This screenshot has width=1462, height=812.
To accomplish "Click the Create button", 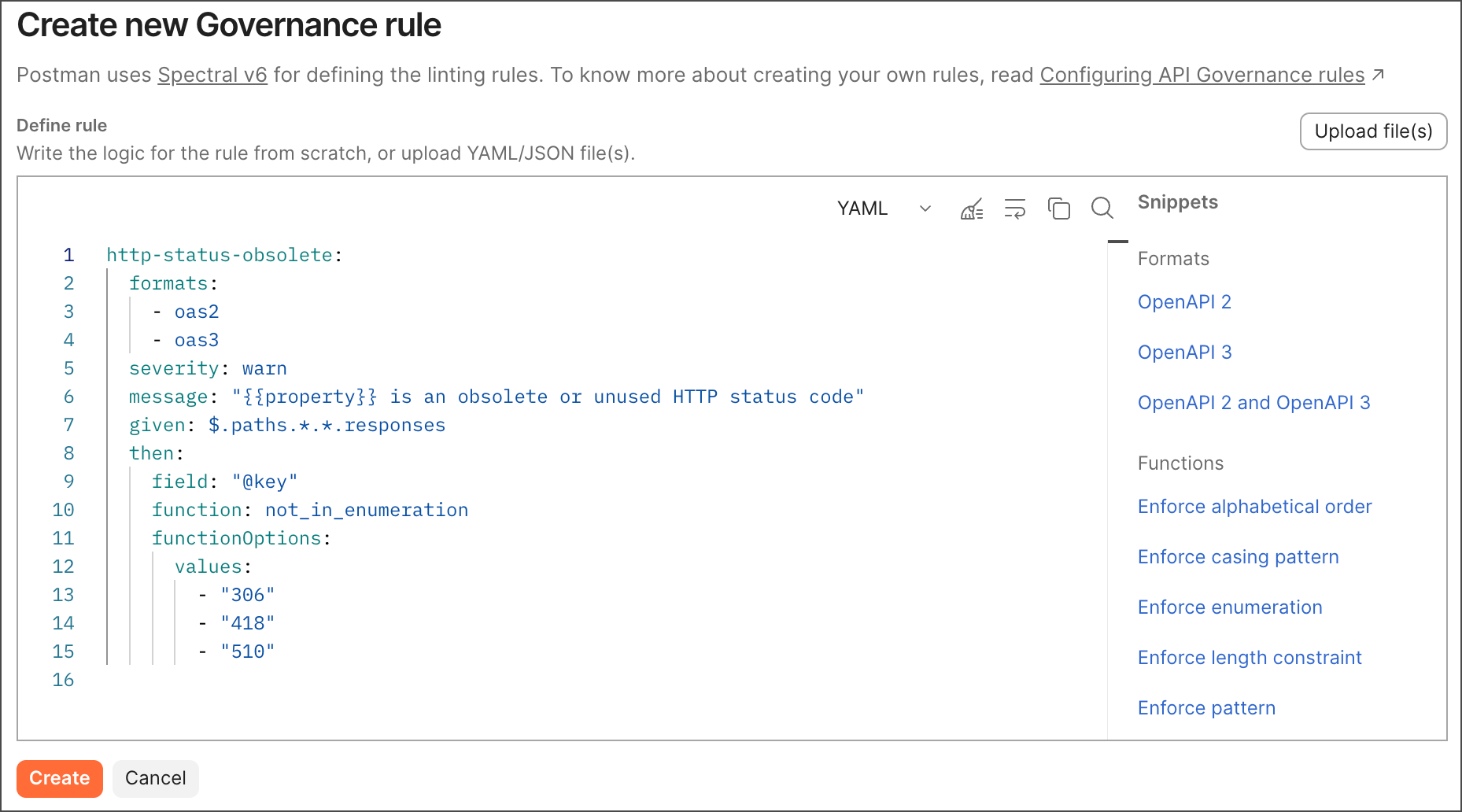I will 60,778.
